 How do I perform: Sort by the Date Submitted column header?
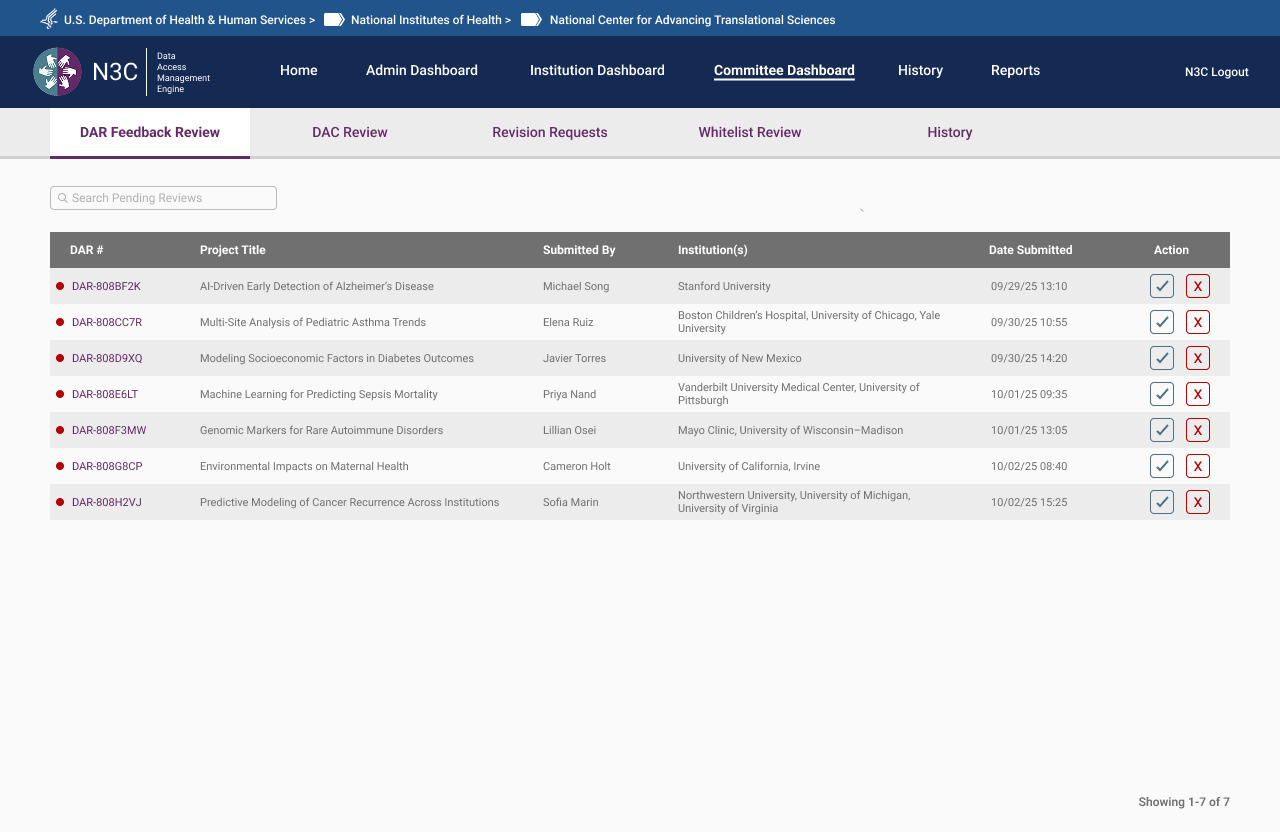tap(1030, 250)
